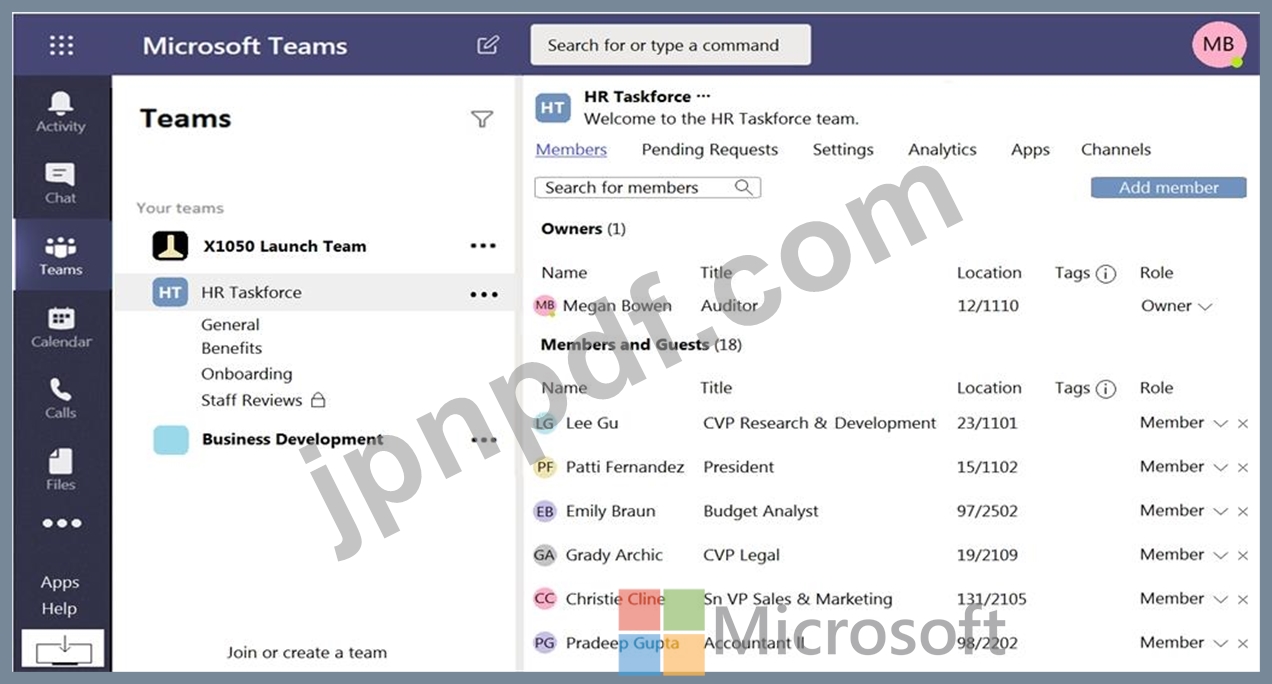Remove Pradeep Gupta from the team
Screen dimensions: 1272x684
pyautogui.click(x=1243, y=644)
